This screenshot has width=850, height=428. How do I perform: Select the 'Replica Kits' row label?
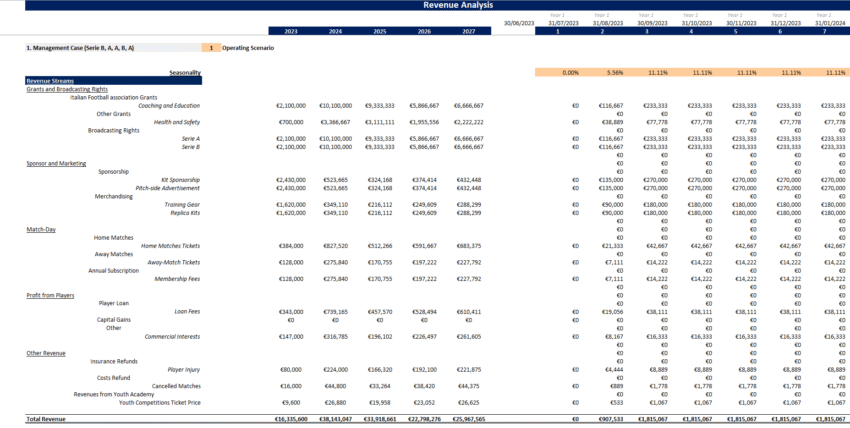tap(185, 213)
